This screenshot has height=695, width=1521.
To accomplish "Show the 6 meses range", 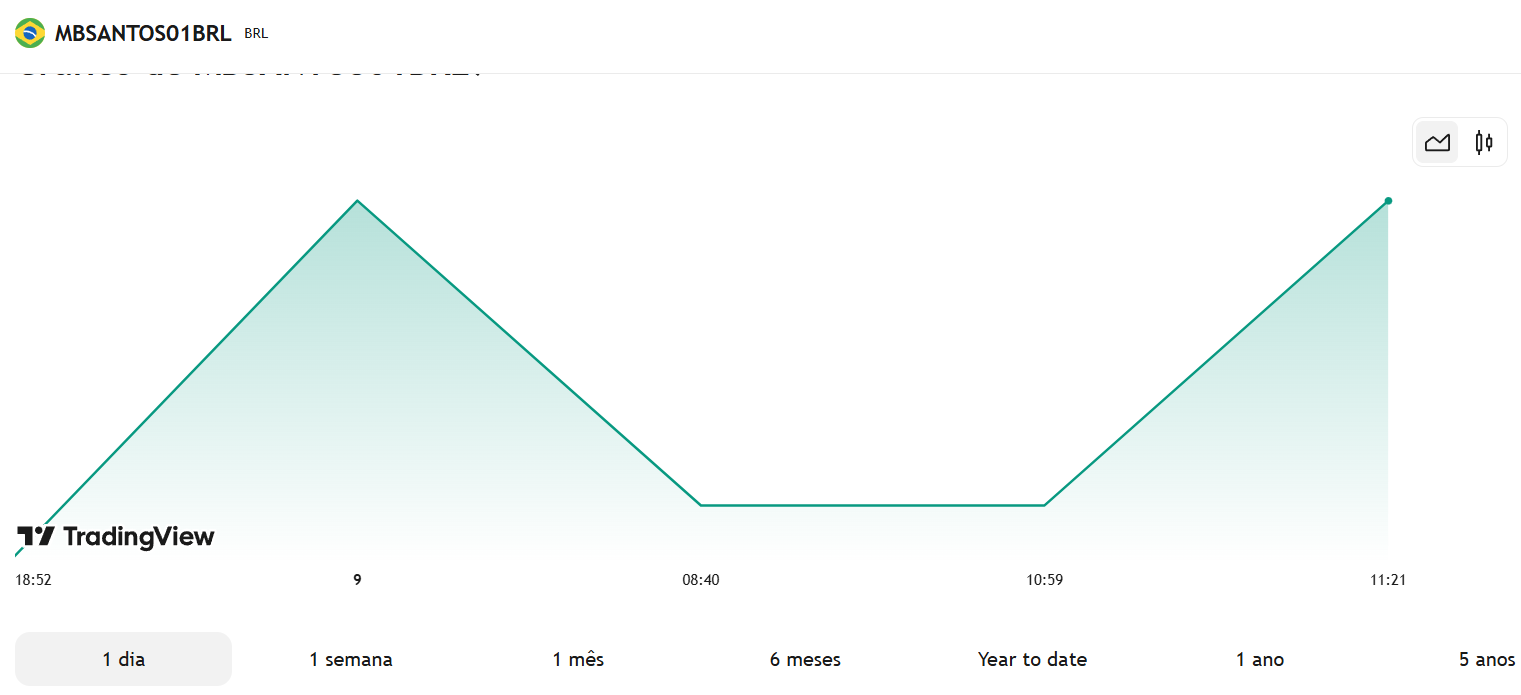I will 805,659.
